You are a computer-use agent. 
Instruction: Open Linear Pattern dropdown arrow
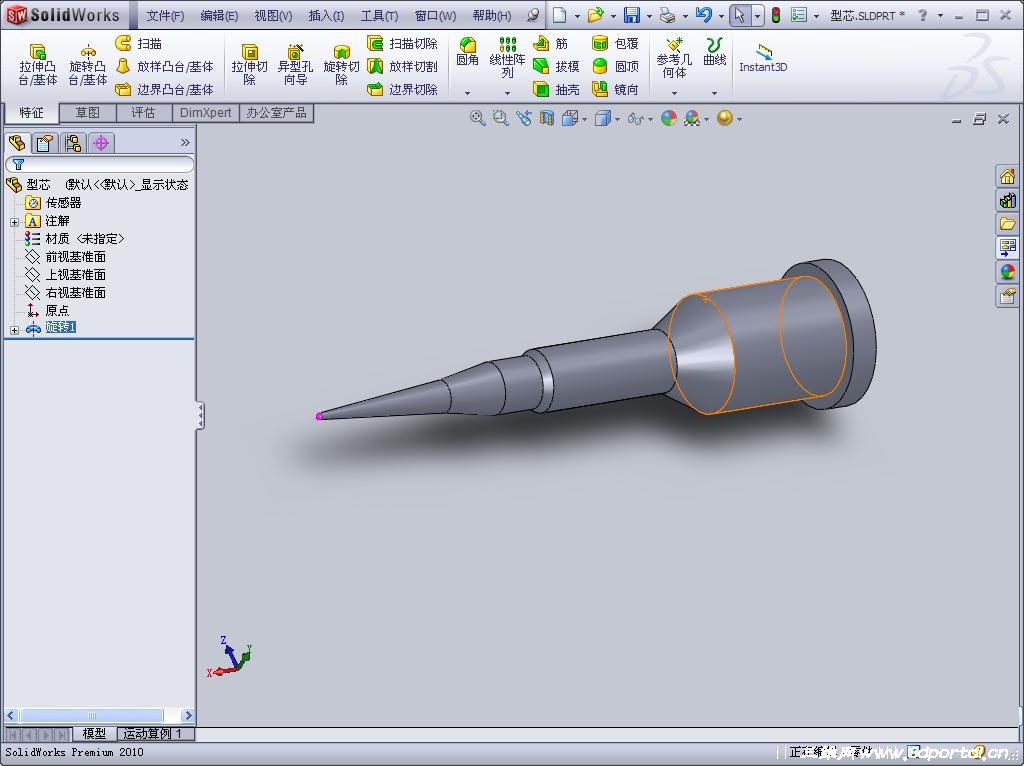(x=507, y=93)
